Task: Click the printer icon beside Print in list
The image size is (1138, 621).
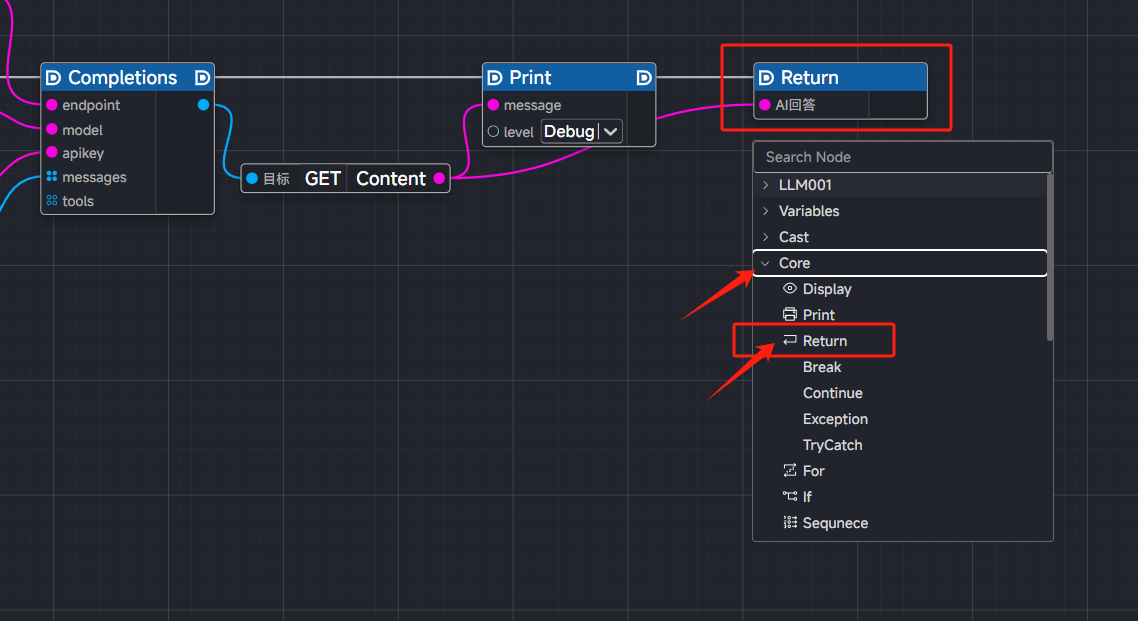Action: [790, 315]
